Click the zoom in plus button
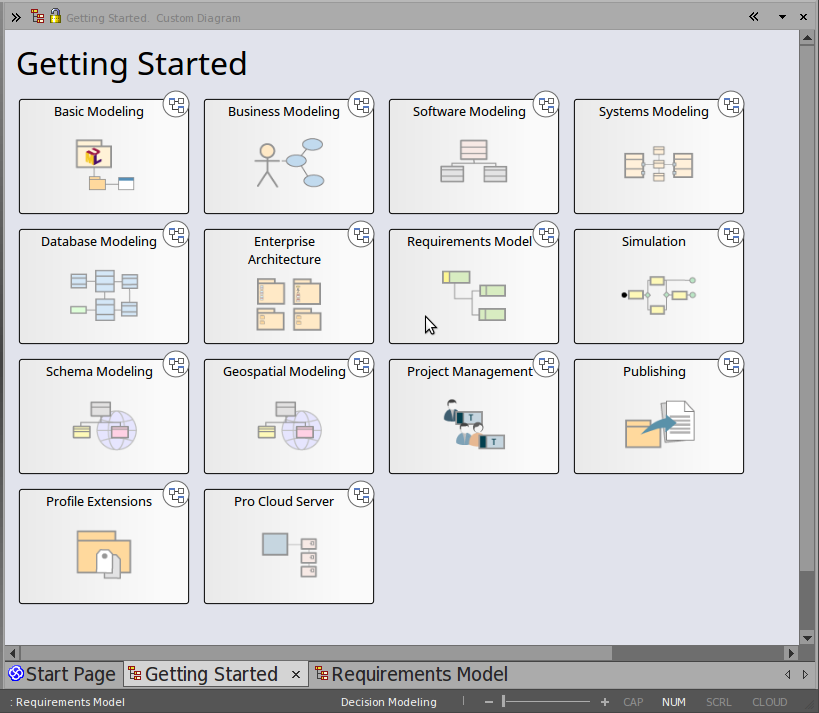This screenshot has width=819, height=713. tap(605, 702)
